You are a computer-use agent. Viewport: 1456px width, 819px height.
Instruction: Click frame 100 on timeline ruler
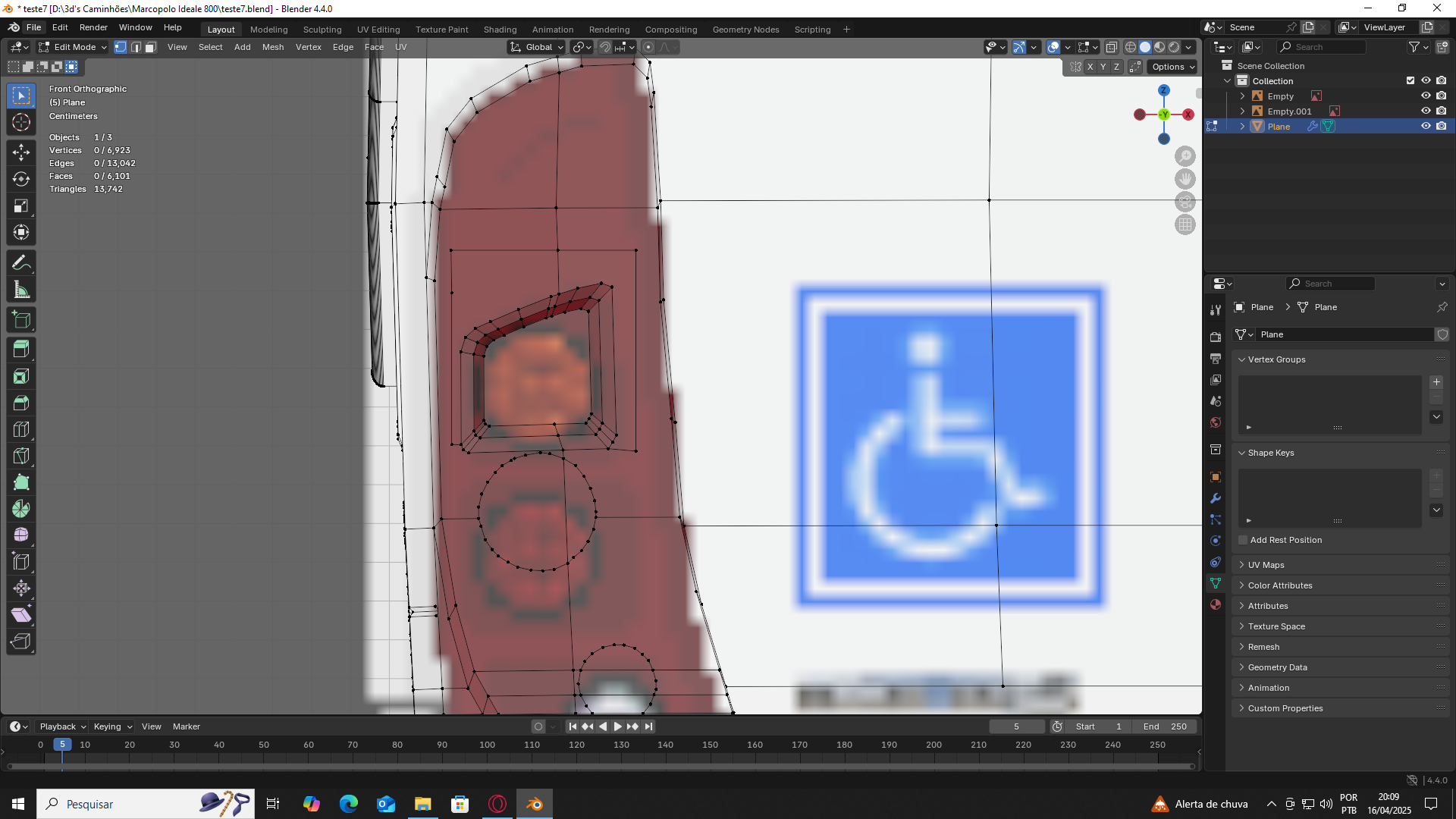(x=487, y=745)
